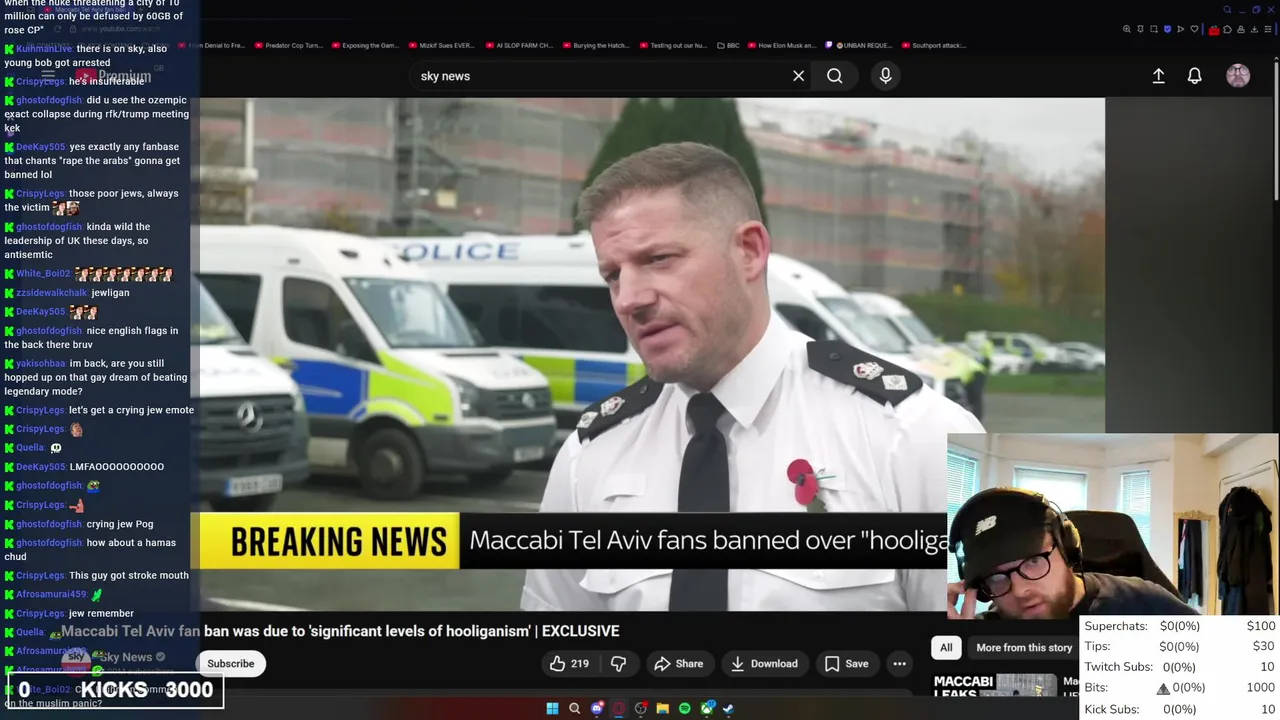Open the 'Testing out our hu...' bookmark
Screen dimensions: 1280x720
tap(674, 45)
